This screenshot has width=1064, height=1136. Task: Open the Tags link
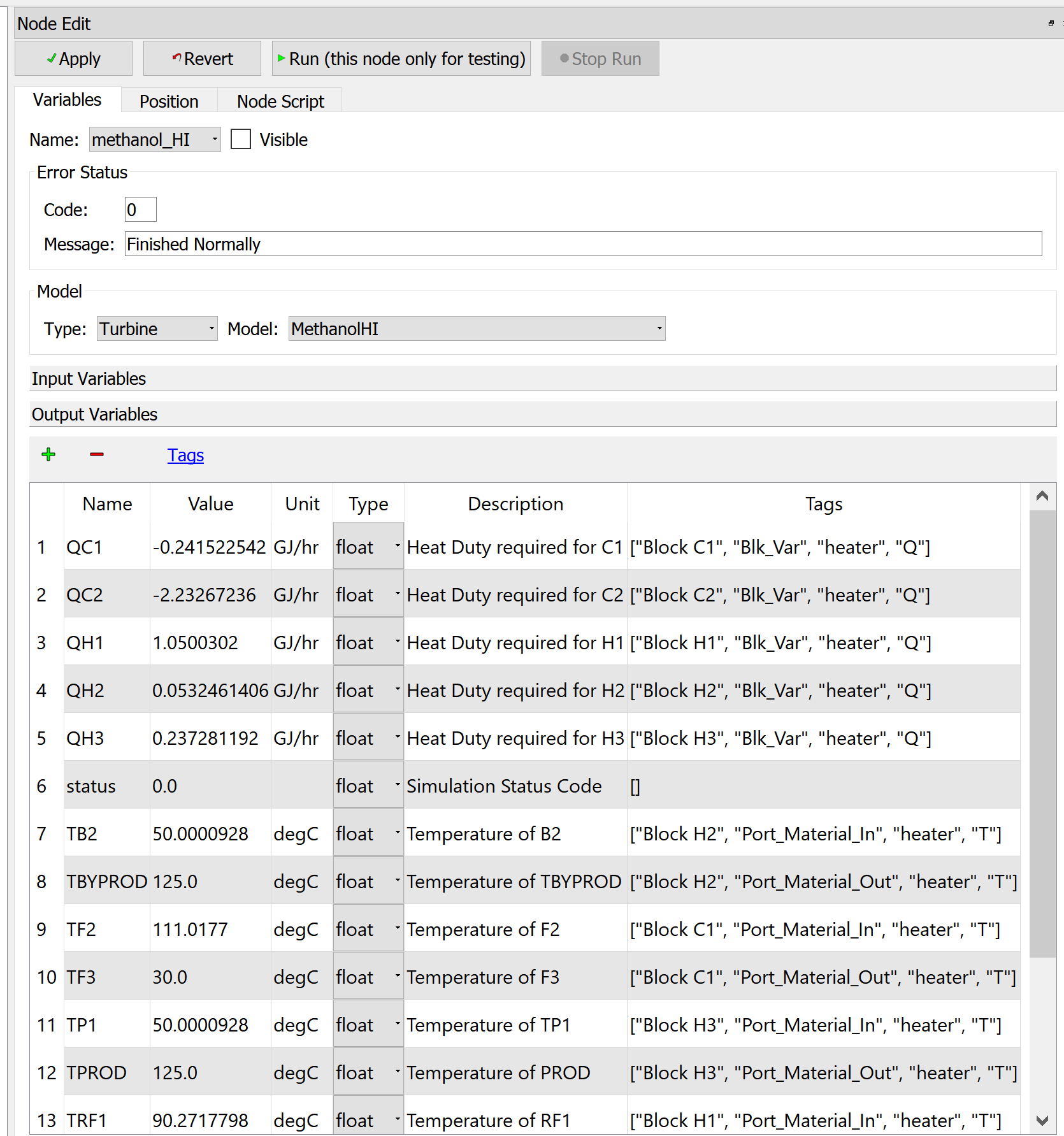pos(185,455)
